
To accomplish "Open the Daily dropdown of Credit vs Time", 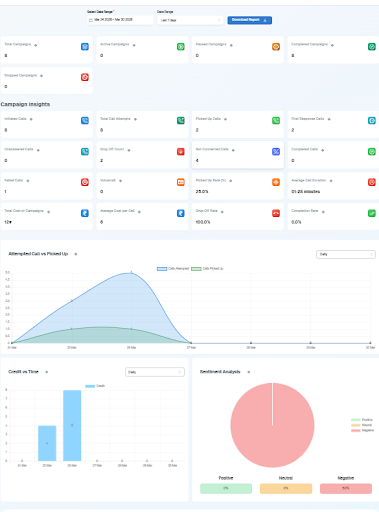I will coord(155,372).
